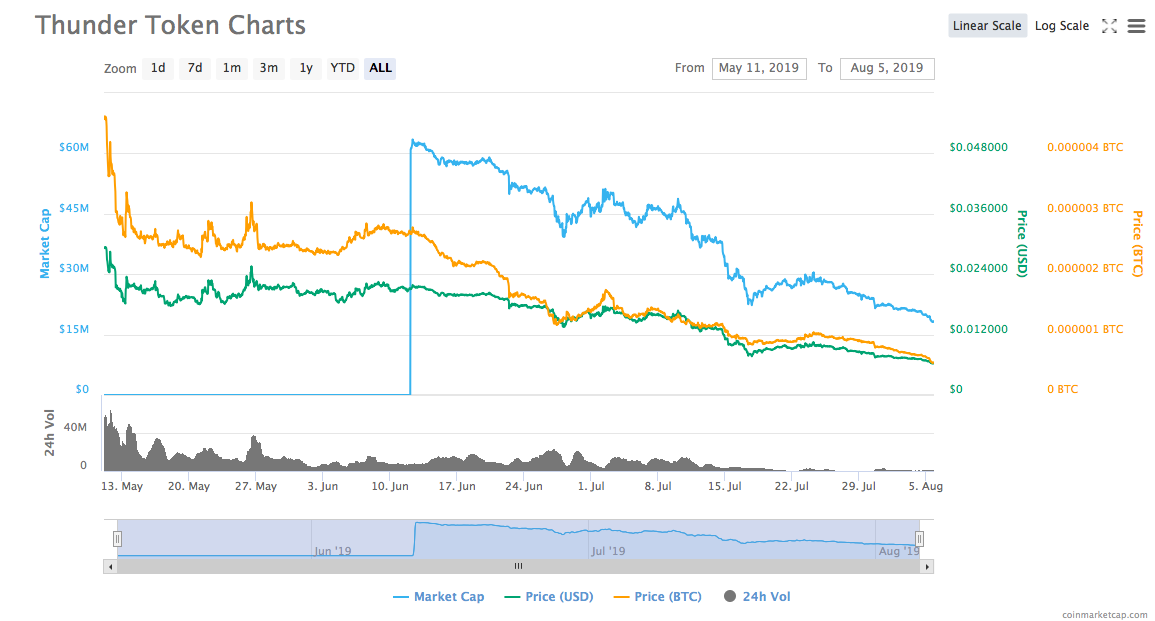
Task: Click the From date field
Action: pos(759,69)
